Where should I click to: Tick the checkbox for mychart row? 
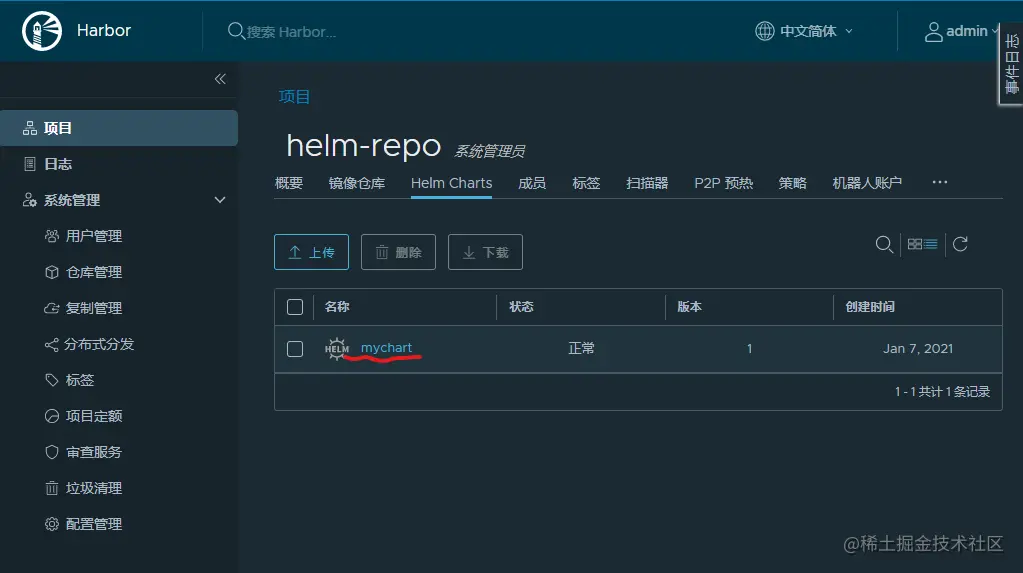[295, 348]
